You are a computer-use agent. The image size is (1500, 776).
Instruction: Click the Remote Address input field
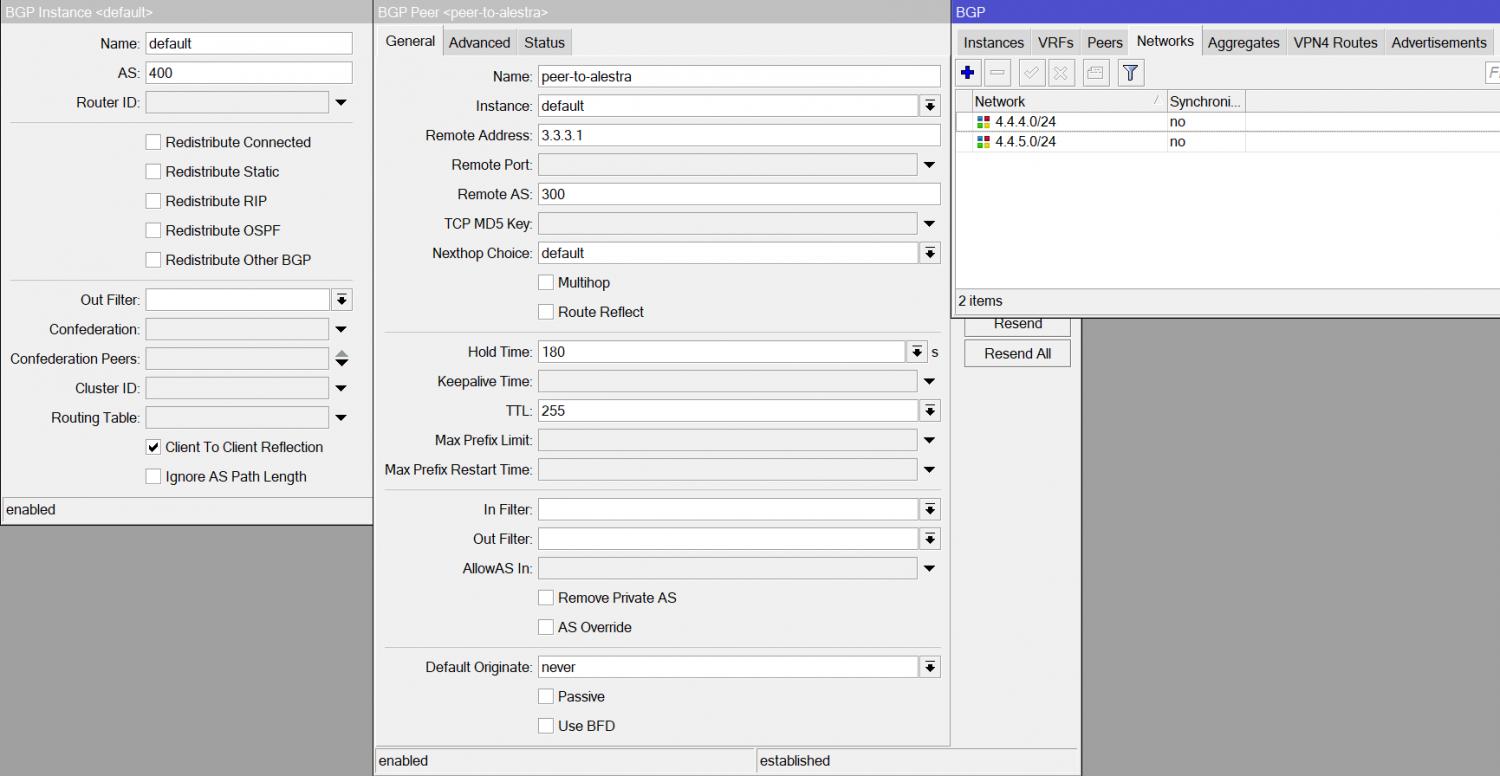pos(738,135)
